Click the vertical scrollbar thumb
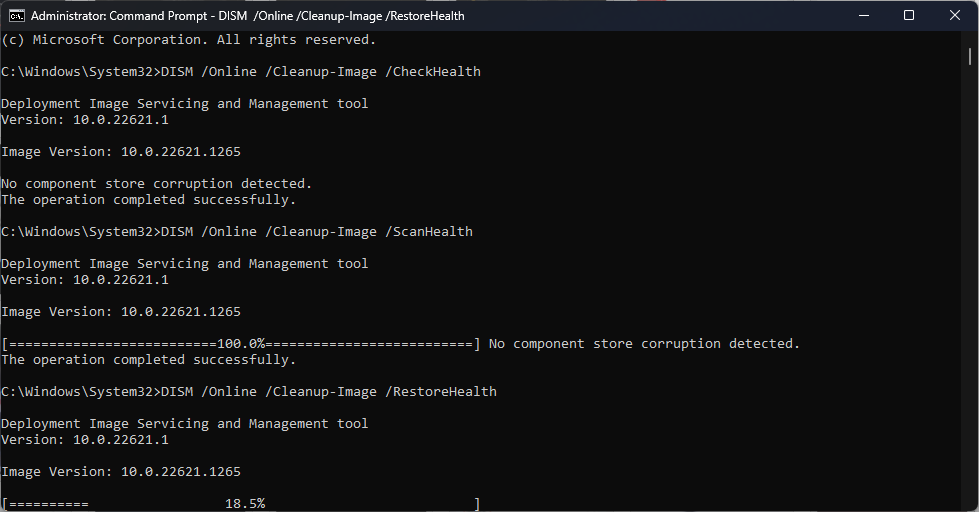 pyautogui.click(x=970, y=56)
